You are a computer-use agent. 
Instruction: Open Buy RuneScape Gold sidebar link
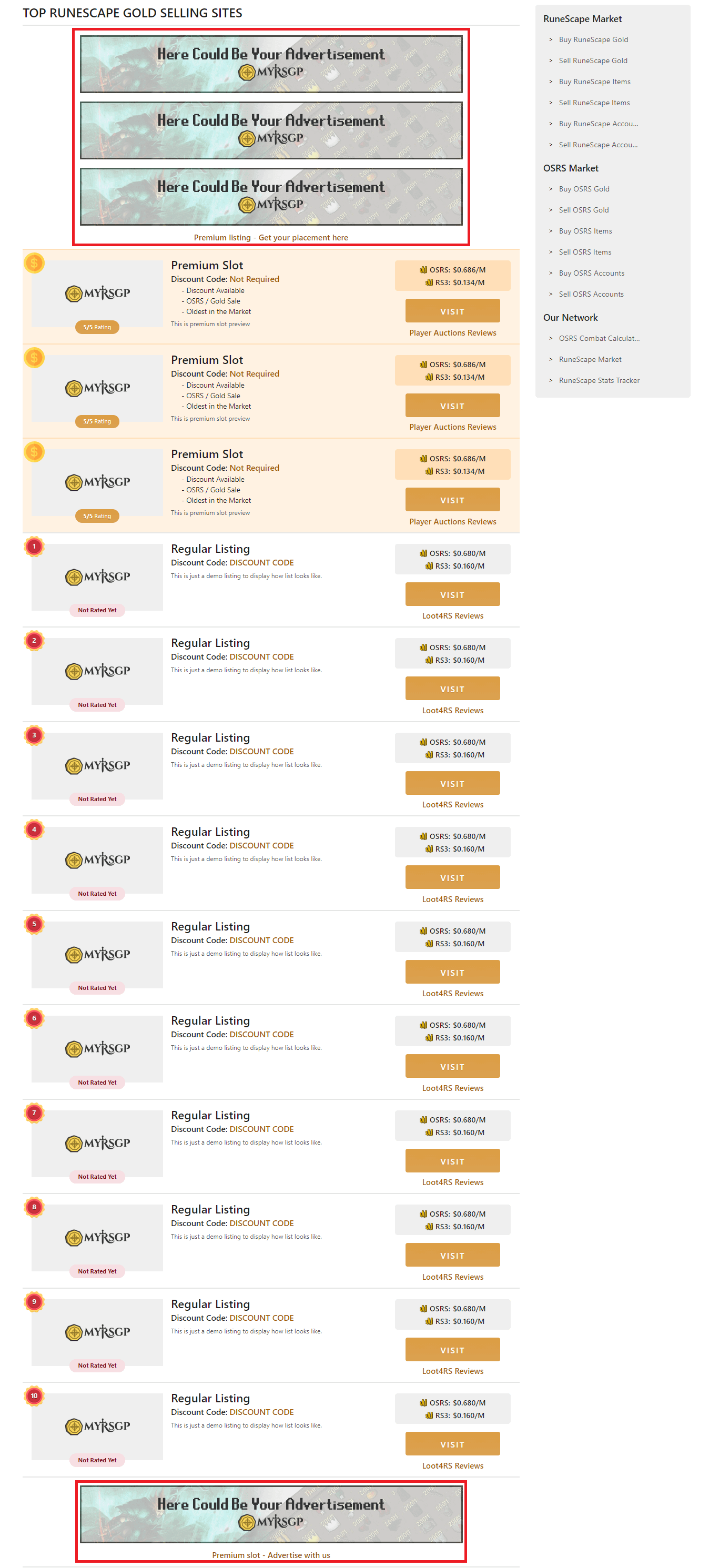pyautogui.click(x=593, y=39)
